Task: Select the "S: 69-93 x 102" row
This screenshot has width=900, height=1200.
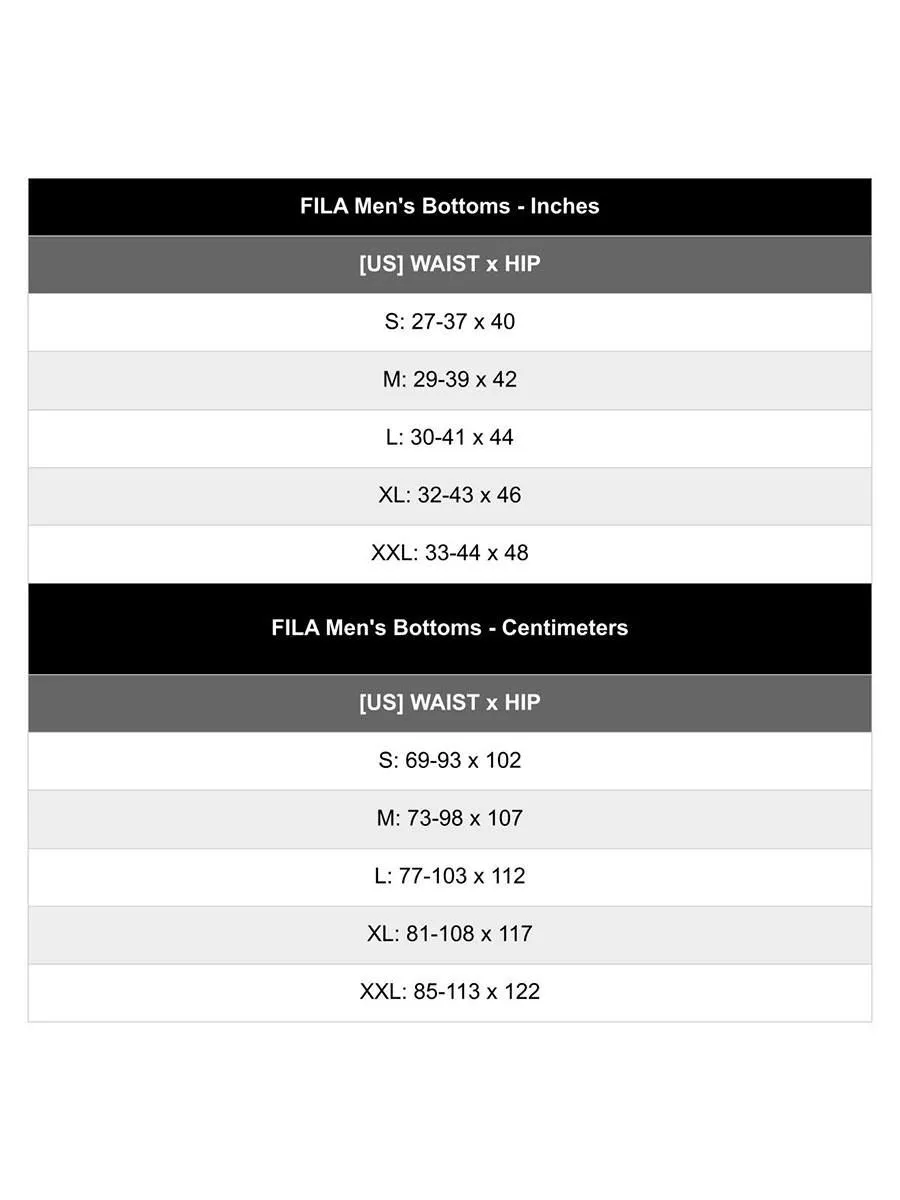Action: pos(449,761)
